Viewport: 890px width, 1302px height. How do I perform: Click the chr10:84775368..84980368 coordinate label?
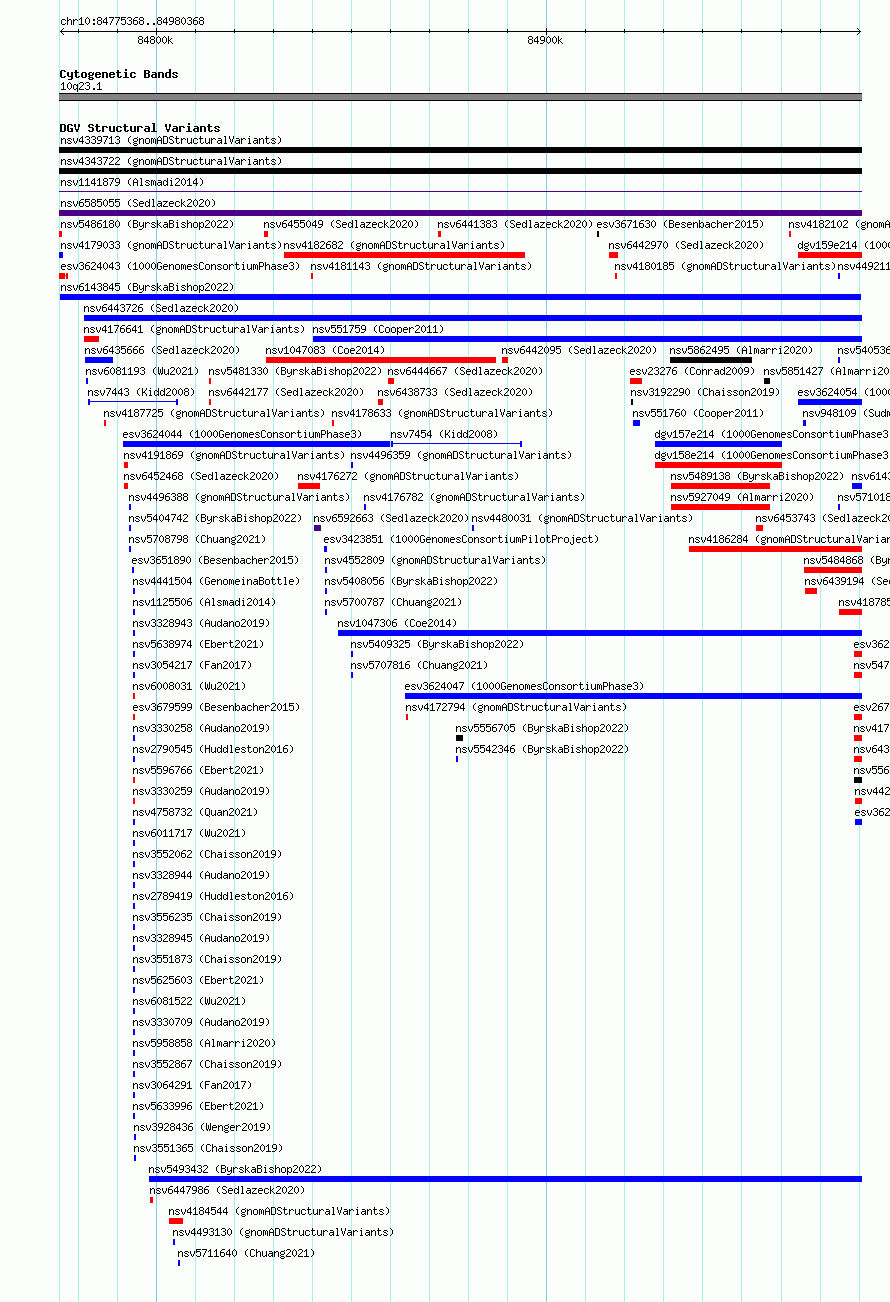(133, 21)
